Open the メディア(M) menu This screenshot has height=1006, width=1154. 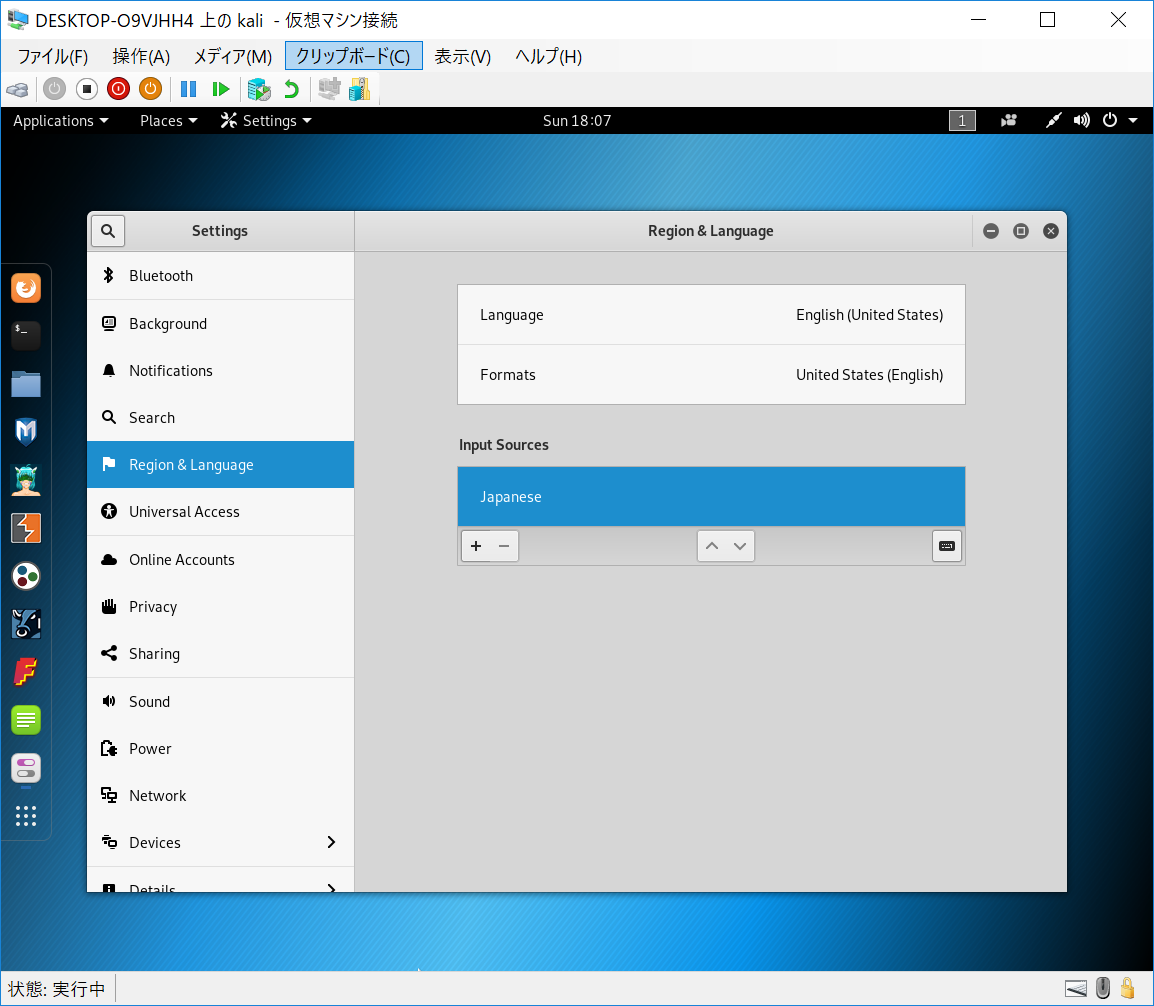coord(232,56)
